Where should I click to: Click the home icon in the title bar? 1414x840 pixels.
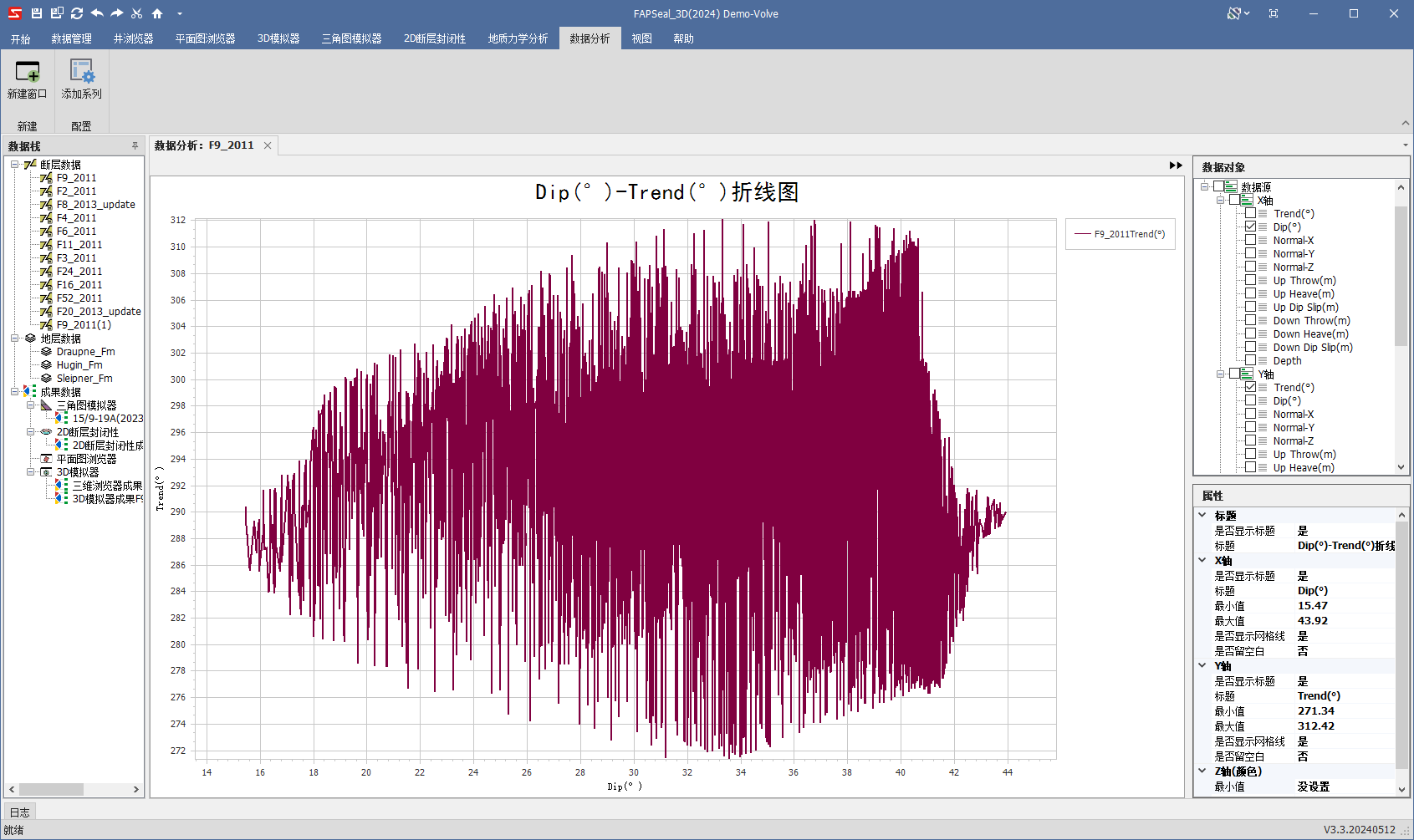(157, 13)
